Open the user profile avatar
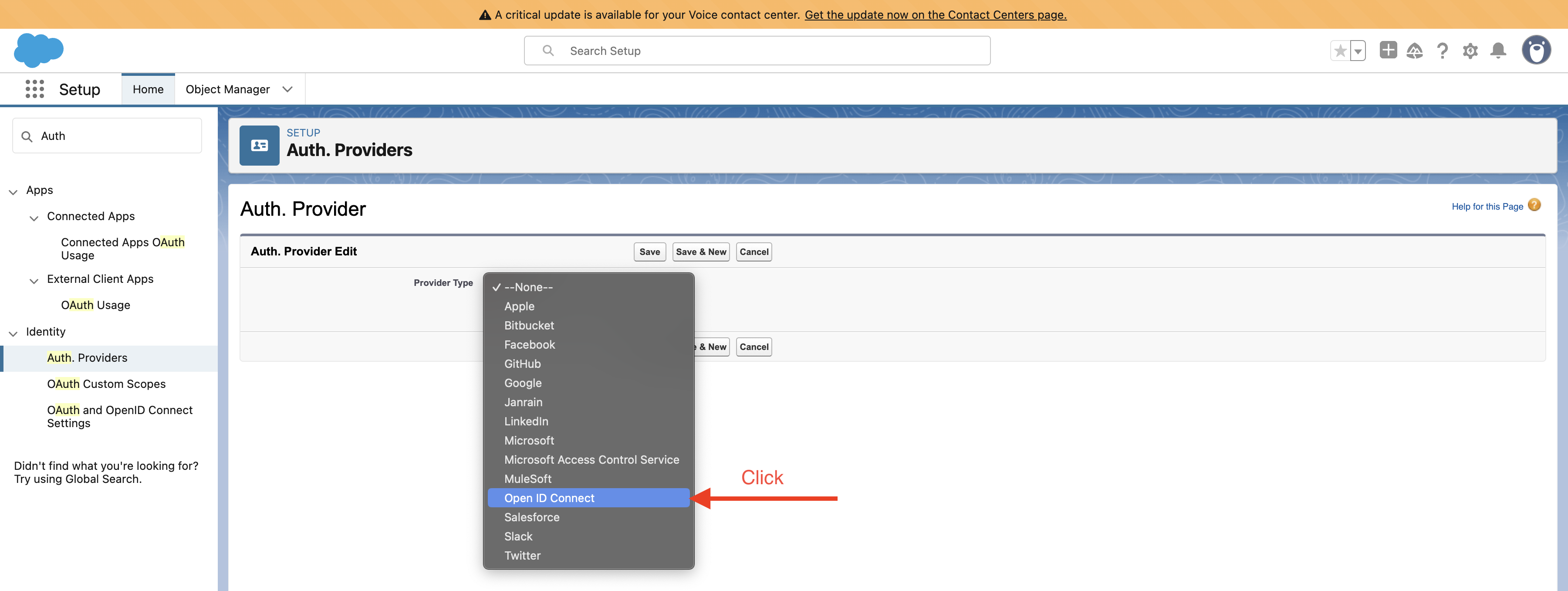Screen dimensions: 1568x591 [1536, 50]
